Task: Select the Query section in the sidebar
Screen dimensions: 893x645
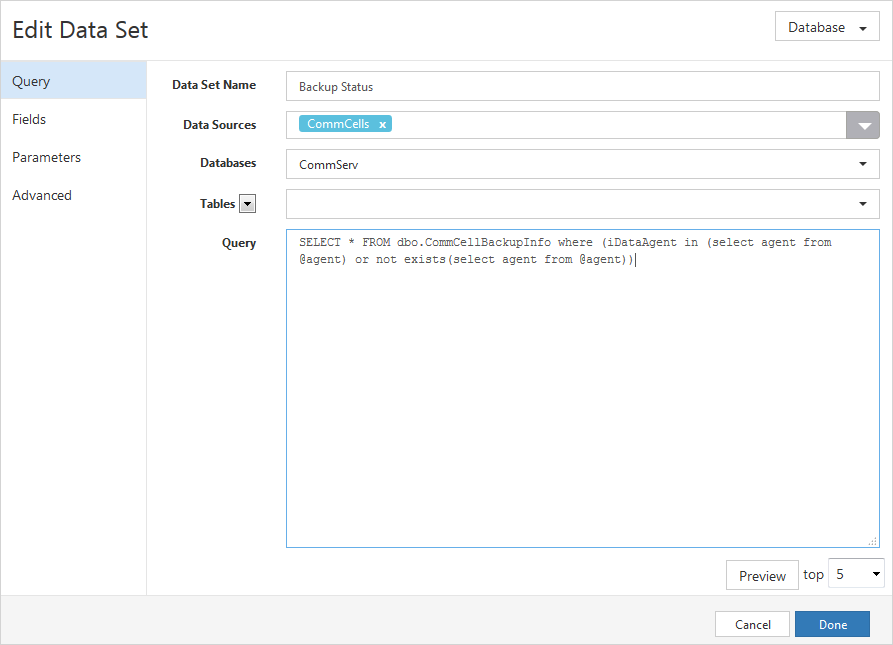Action: pyautogui.click(x=31, y=81)
